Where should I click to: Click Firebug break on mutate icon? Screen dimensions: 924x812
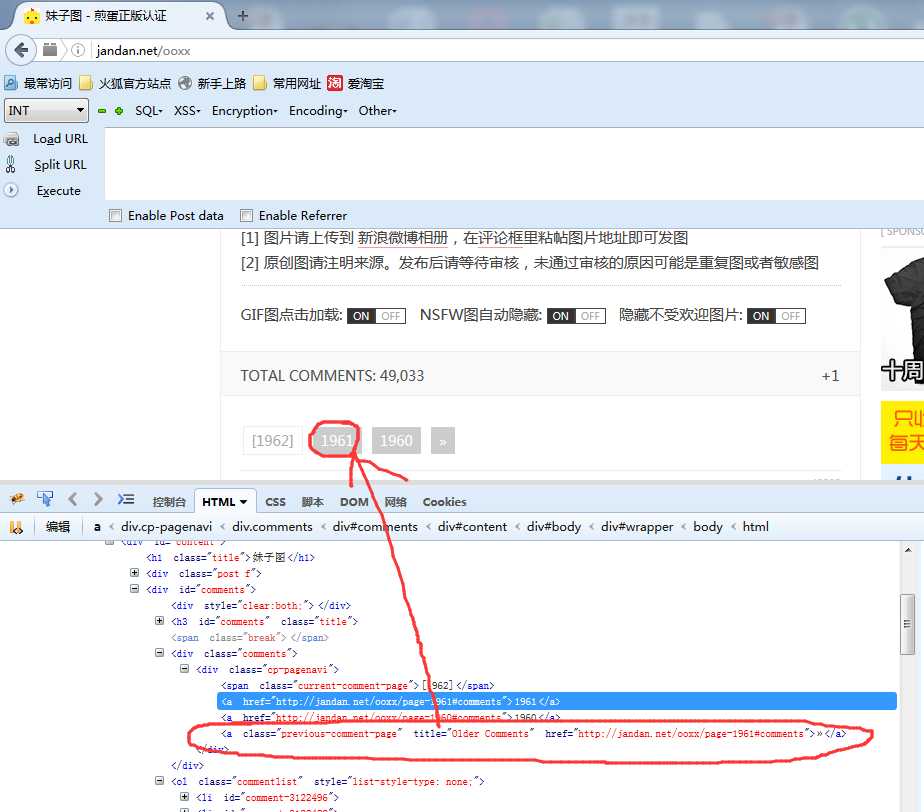16,527
